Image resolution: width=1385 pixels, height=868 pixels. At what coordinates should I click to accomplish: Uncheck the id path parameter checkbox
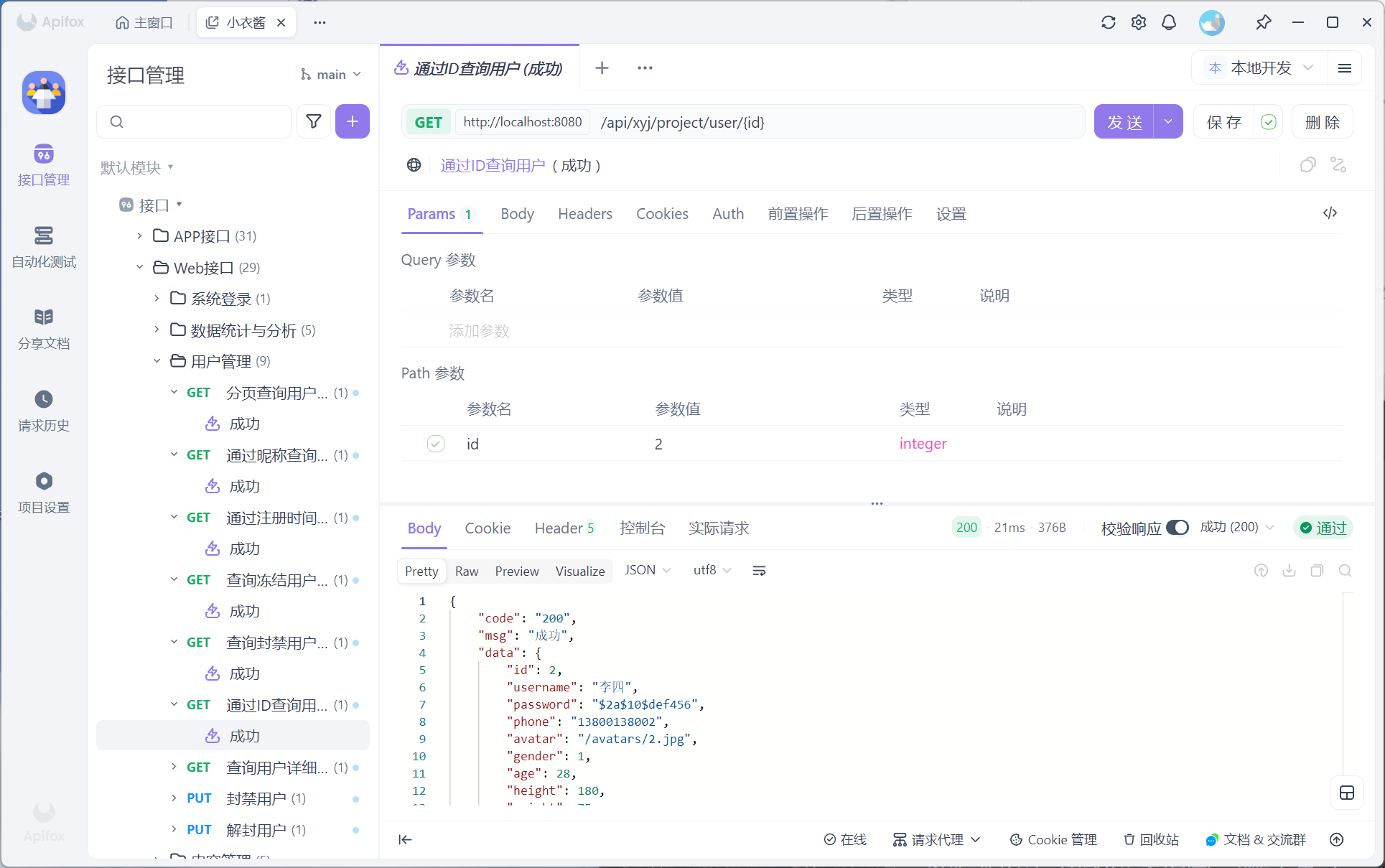[436, 444]
